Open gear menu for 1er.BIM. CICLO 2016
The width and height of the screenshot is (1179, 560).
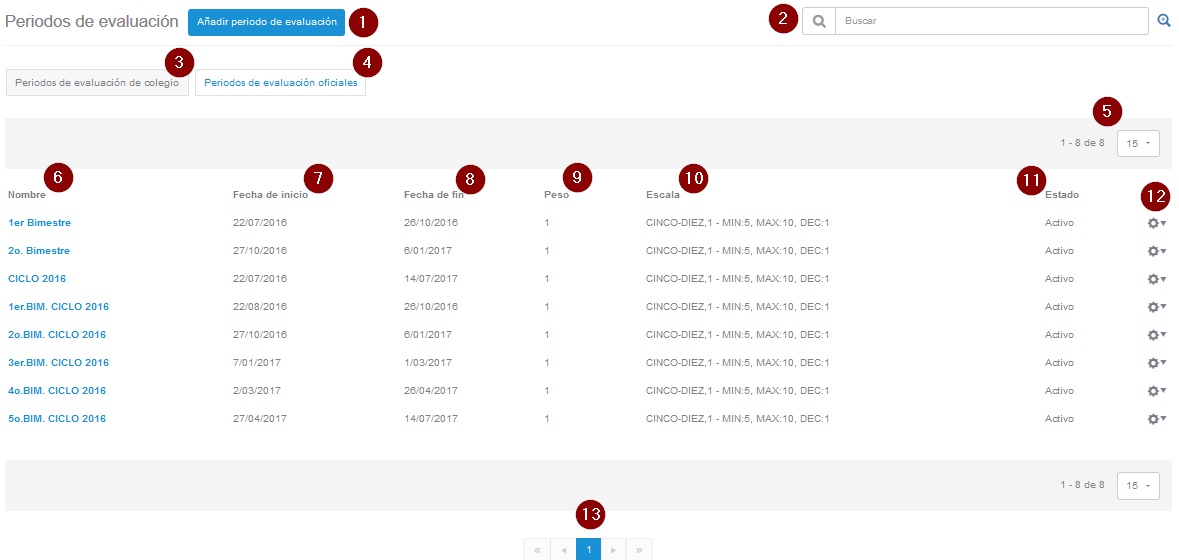[x=1156, y=307]
